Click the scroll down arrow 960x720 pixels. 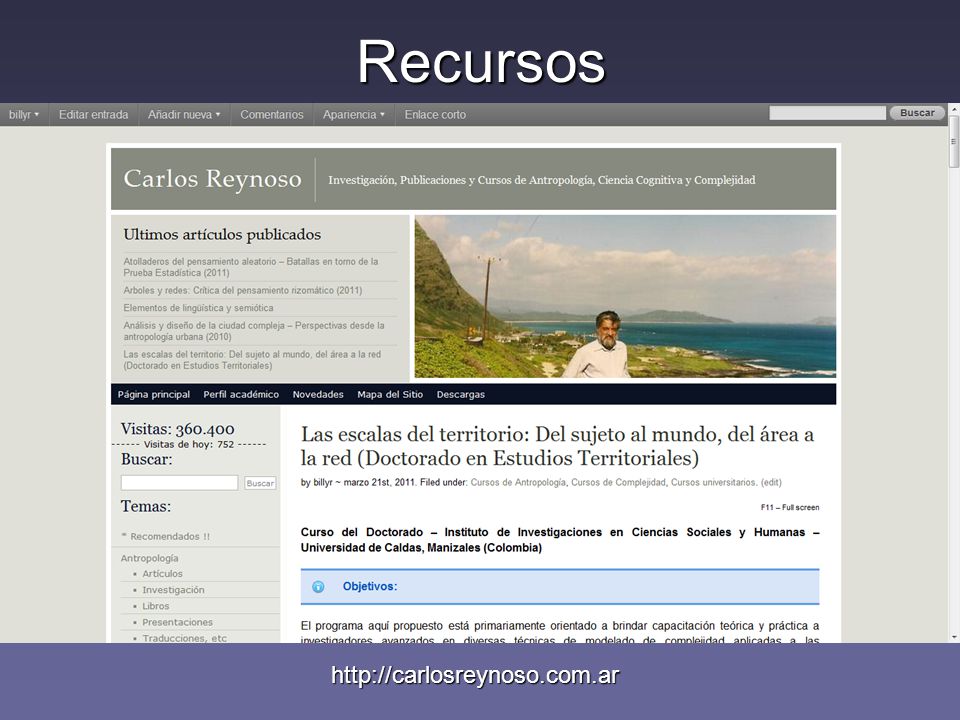(x=953, y=637)
